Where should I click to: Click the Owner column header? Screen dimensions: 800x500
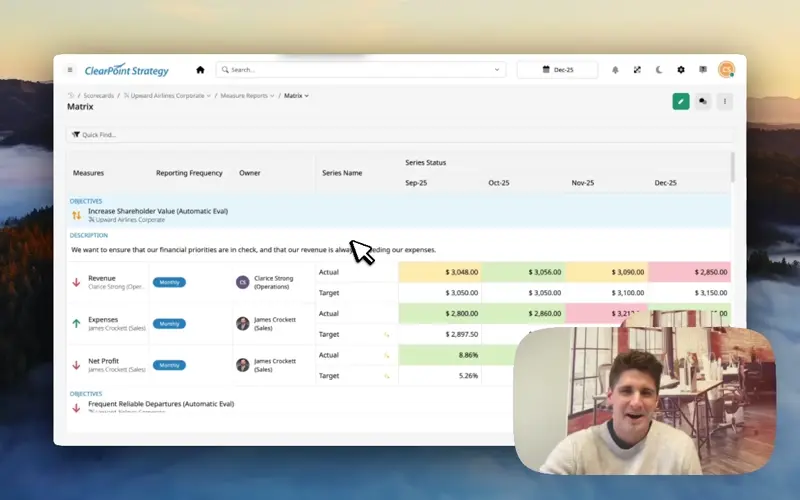(x=249, y=173)
